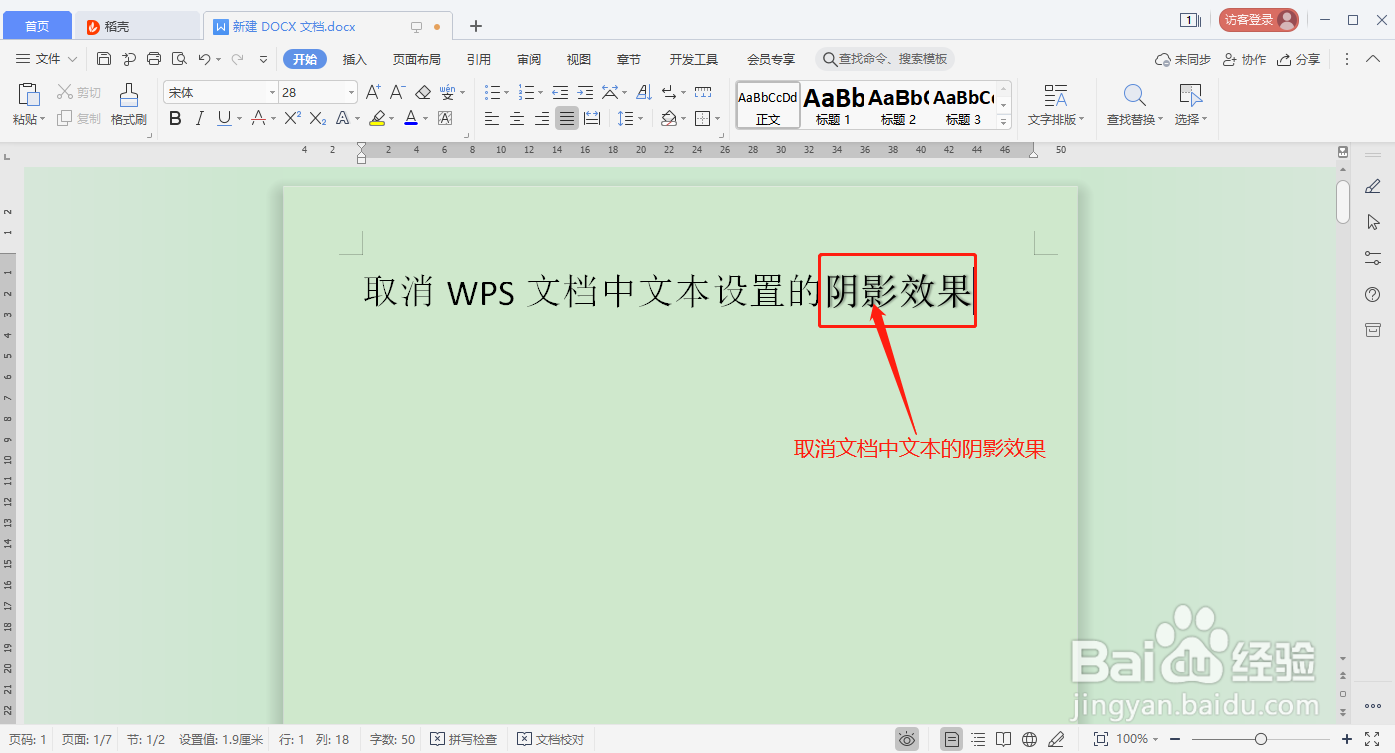
Task: Click the Sort icon in paragraph group
Action: [x=643, y=92]
